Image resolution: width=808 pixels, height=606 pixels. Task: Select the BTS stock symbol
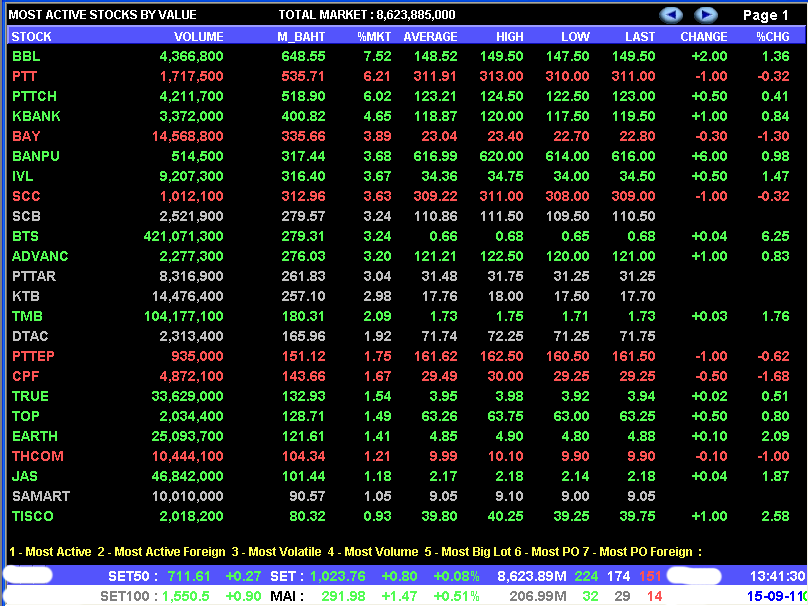[x=25, y=237]
